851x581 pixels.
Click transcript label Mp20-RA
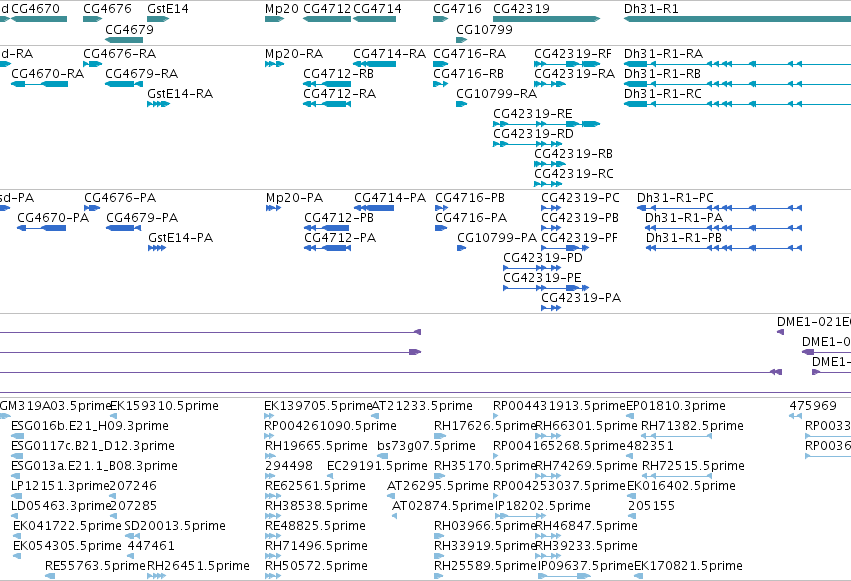coord(294,54)
